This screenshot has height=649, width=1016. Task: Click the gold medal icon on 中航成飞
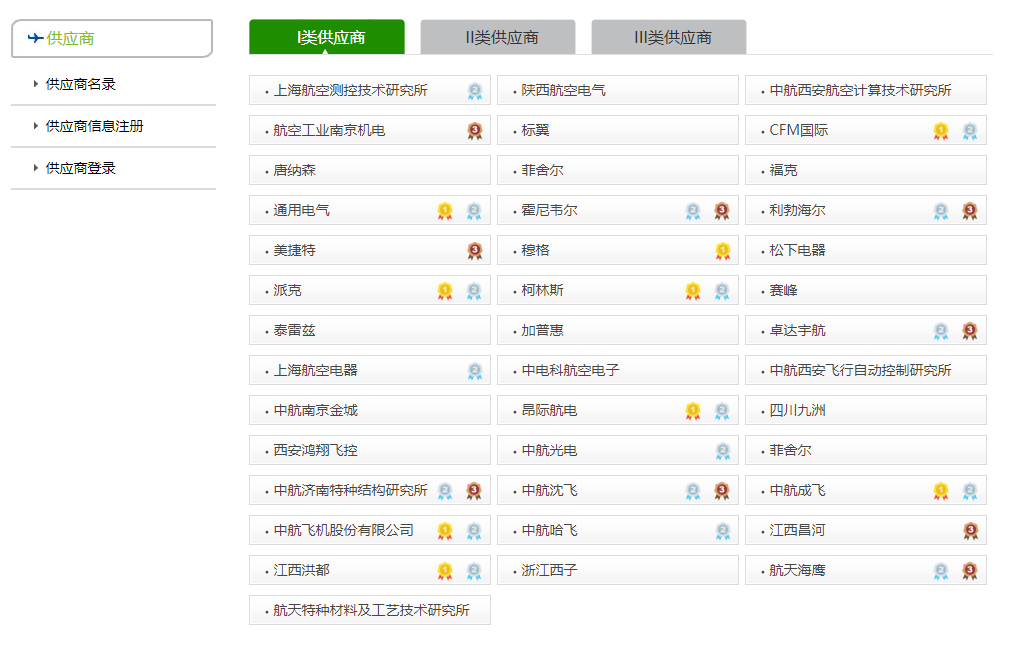(x=941, y=492)
